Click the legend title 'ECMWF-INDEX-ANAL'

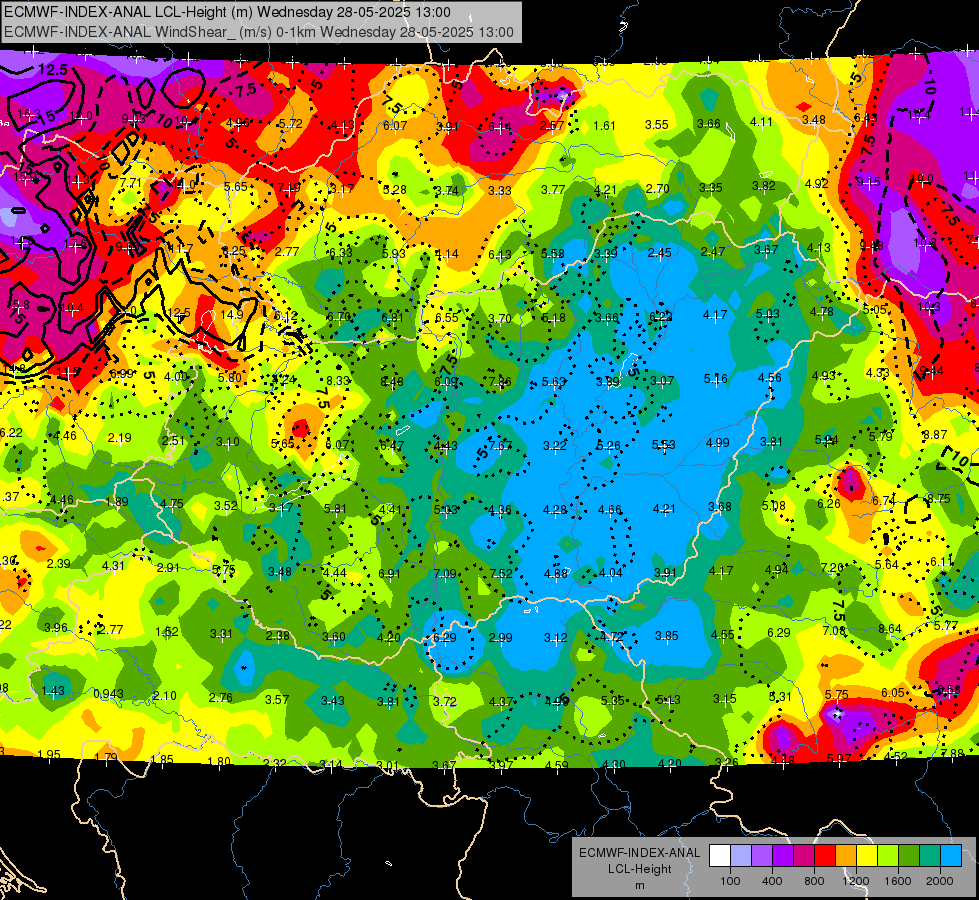point(639,853)
